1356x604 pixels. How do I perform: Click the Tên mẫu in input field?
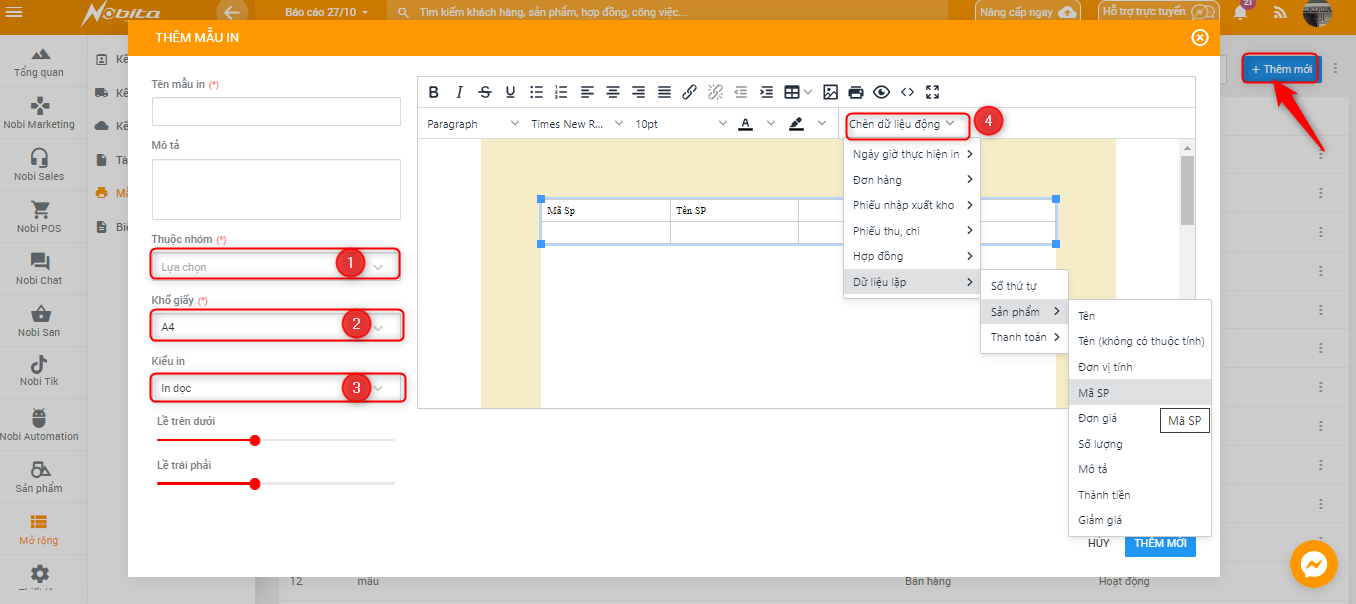tap(276, 111)
